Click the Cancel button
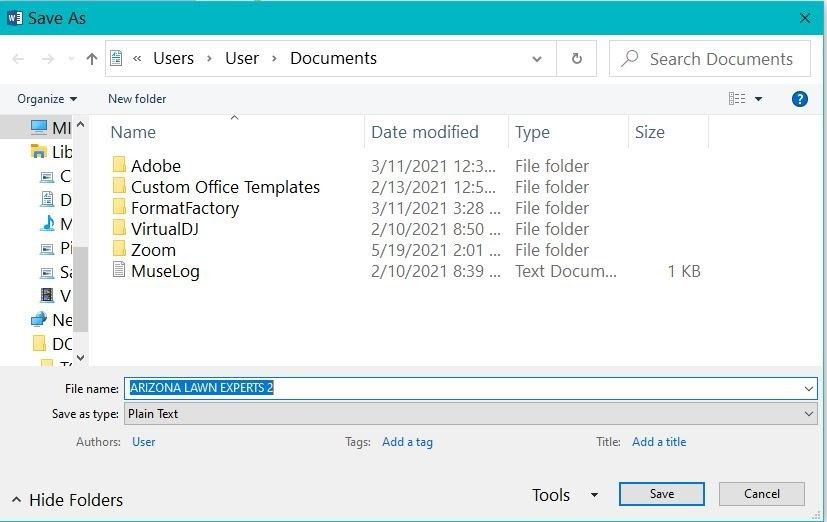 tap(761, 493)
